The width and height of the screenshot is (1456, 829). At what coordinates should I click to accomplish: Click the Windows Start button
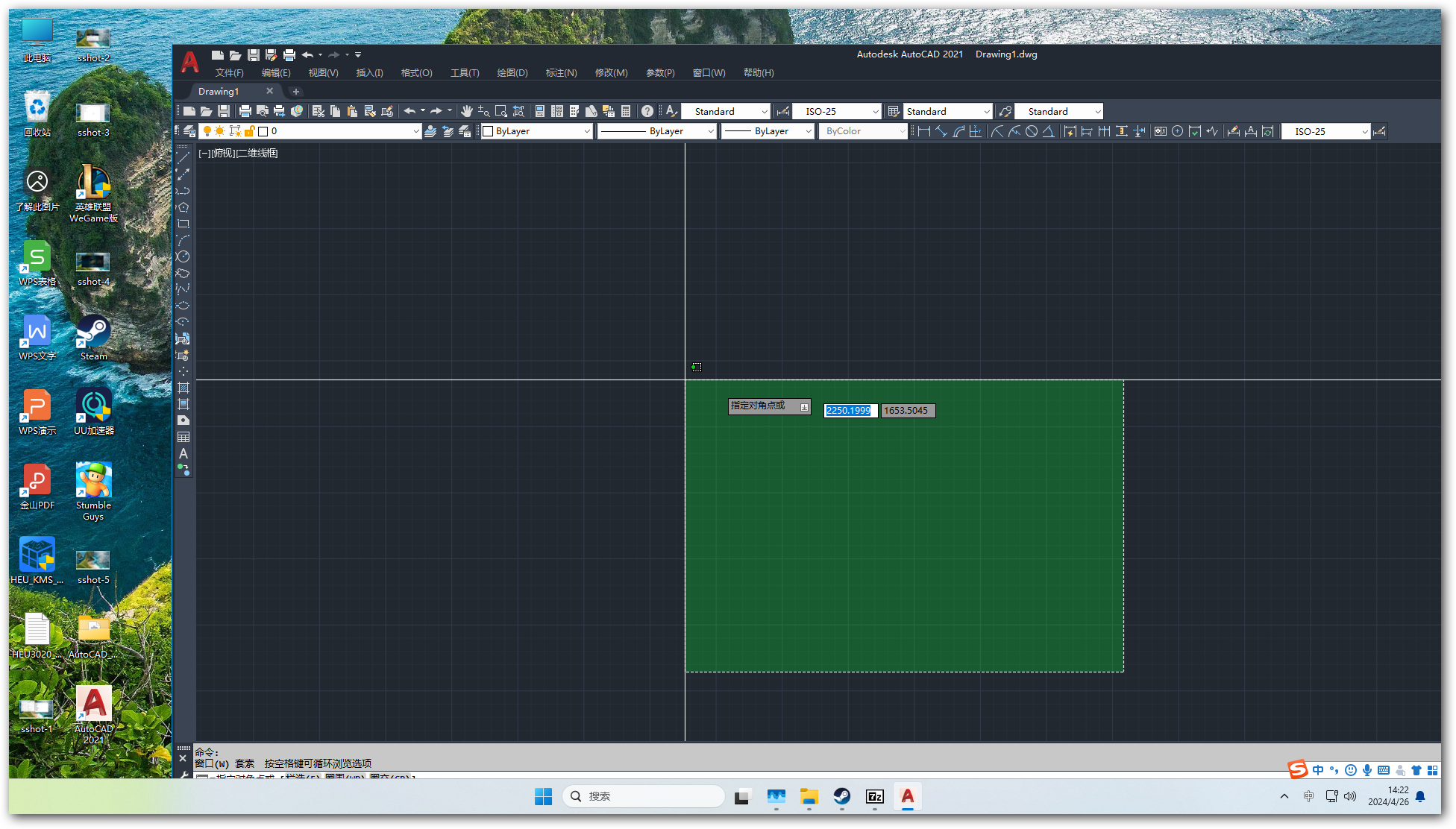(x=543, y=796)
